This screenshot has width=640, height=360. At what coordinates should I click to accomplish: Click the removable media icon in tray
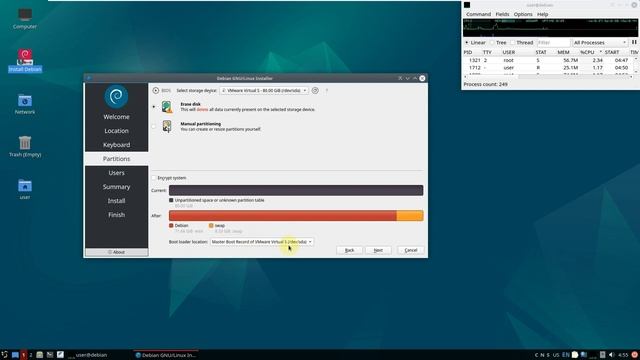(x=602, y=355)
